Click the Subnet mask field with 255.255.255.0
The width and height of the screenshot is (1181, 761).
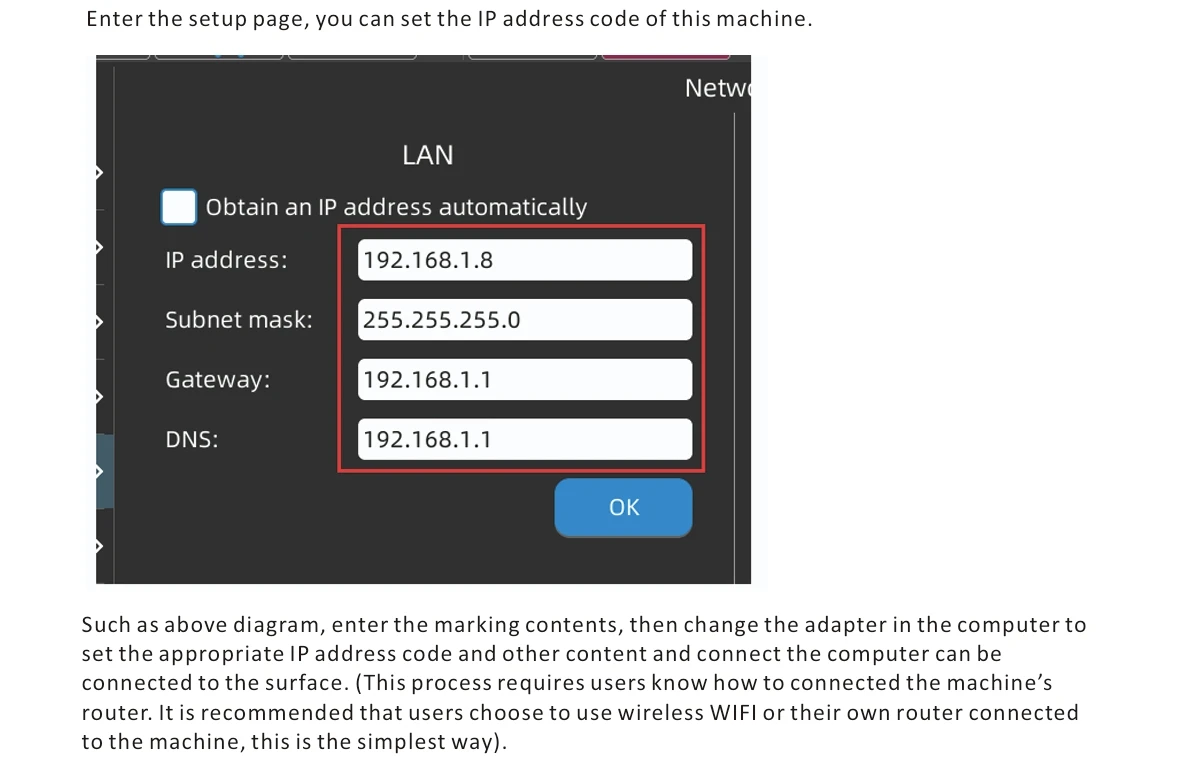coord(524,319)
